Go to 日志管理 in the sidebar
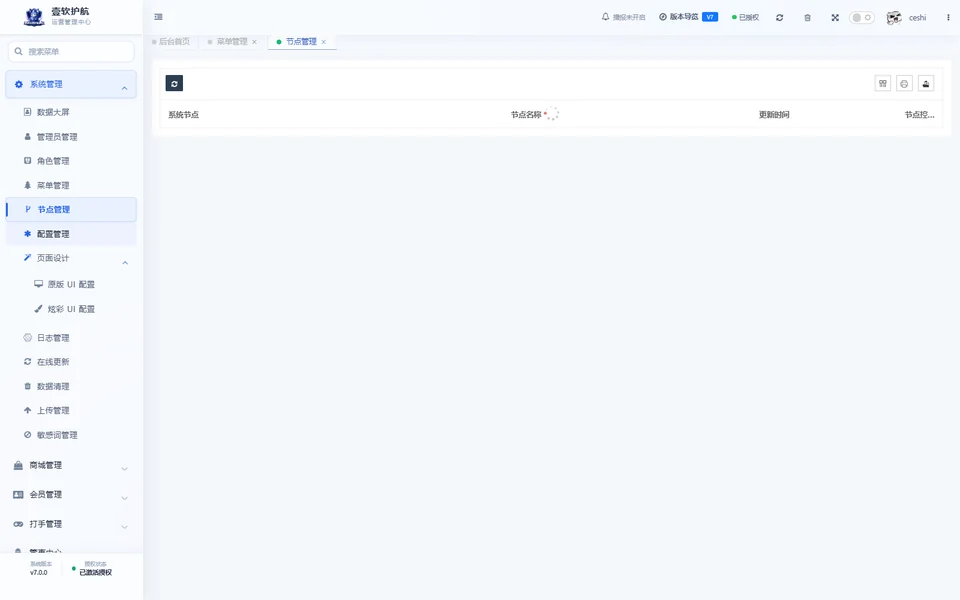 click(53, 338)
